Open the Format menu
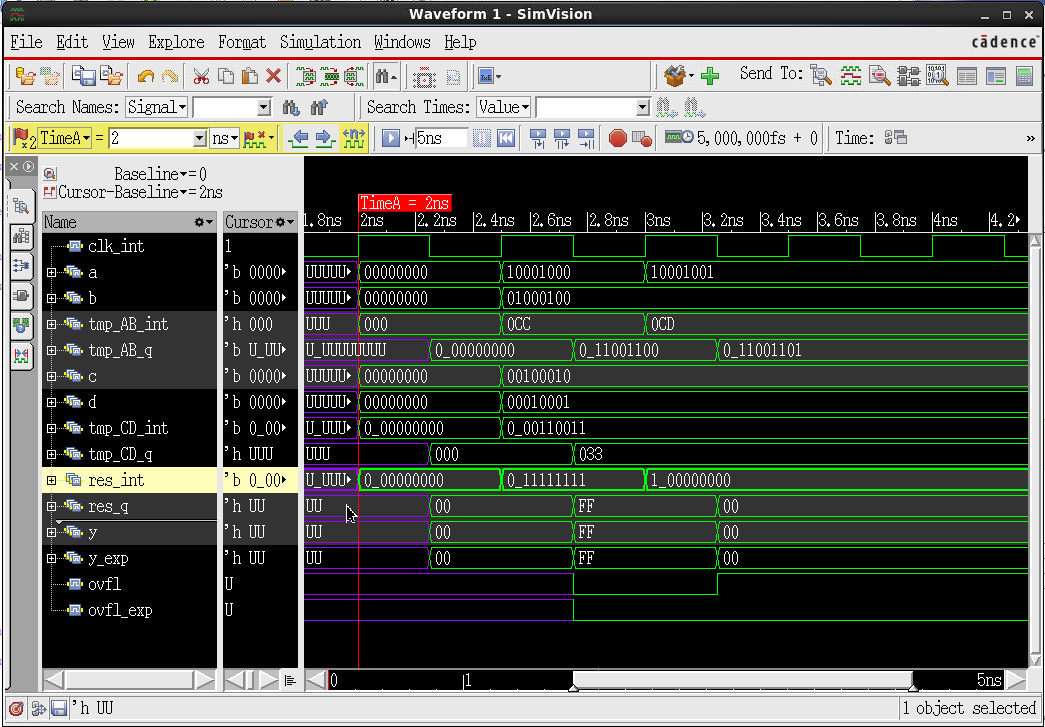 (242, 42)
